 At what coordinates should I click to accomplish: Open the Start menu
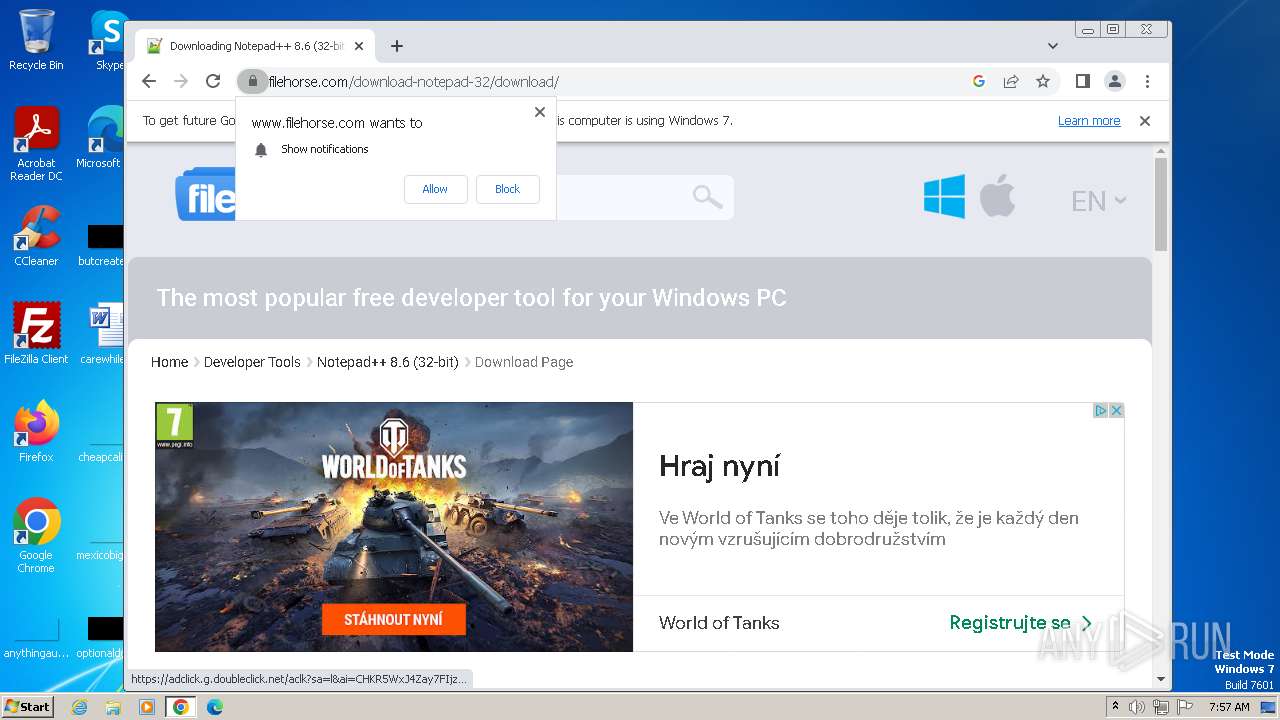pos(28,707)
